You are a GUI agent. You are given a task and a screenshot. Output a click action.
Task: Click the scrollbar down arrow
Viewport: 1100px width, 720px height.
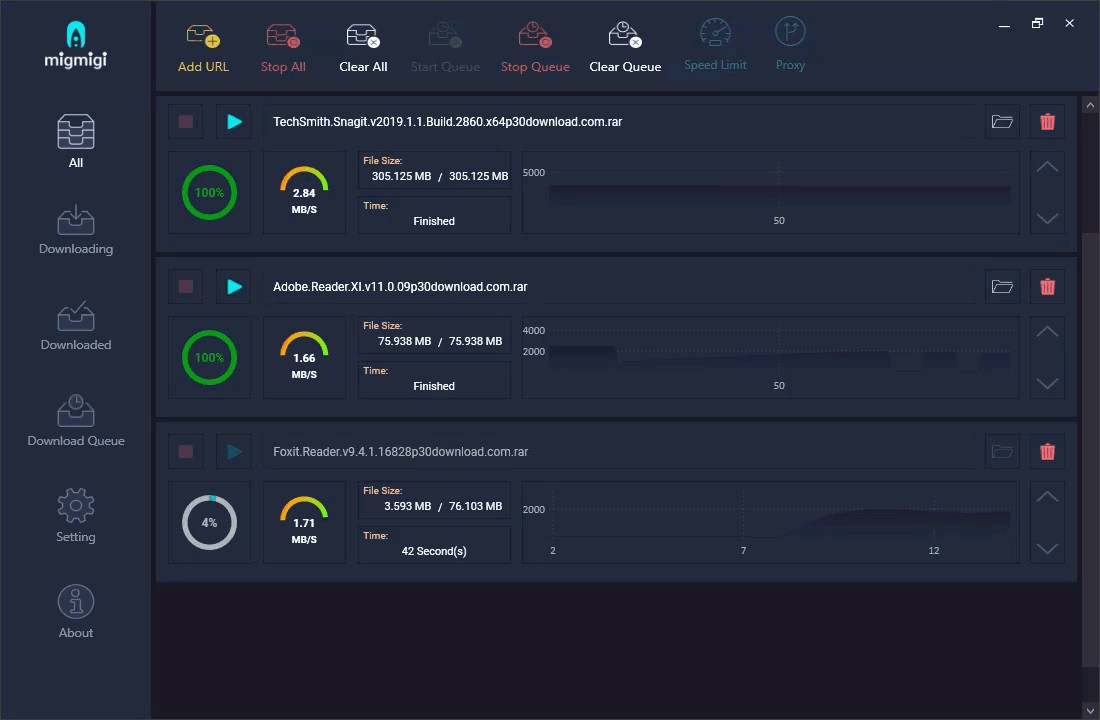[x=1090, y=711]
